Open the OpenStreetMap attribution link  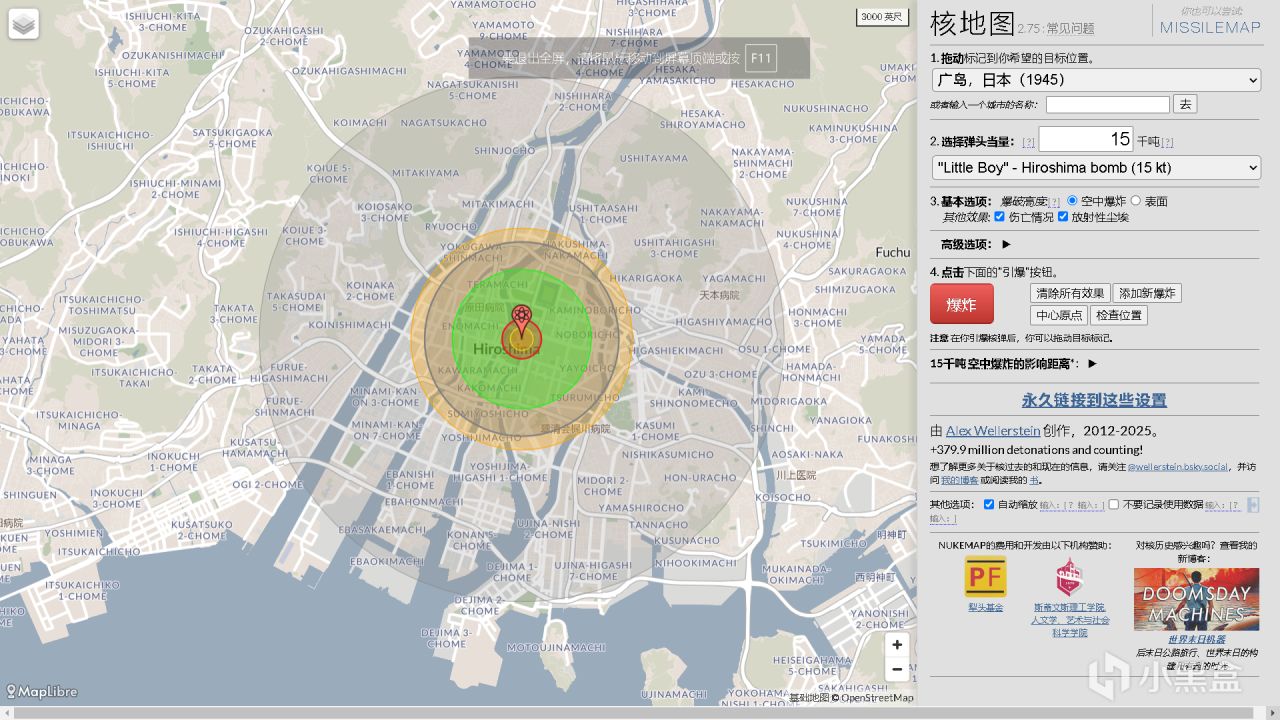[x=877, y=698]
